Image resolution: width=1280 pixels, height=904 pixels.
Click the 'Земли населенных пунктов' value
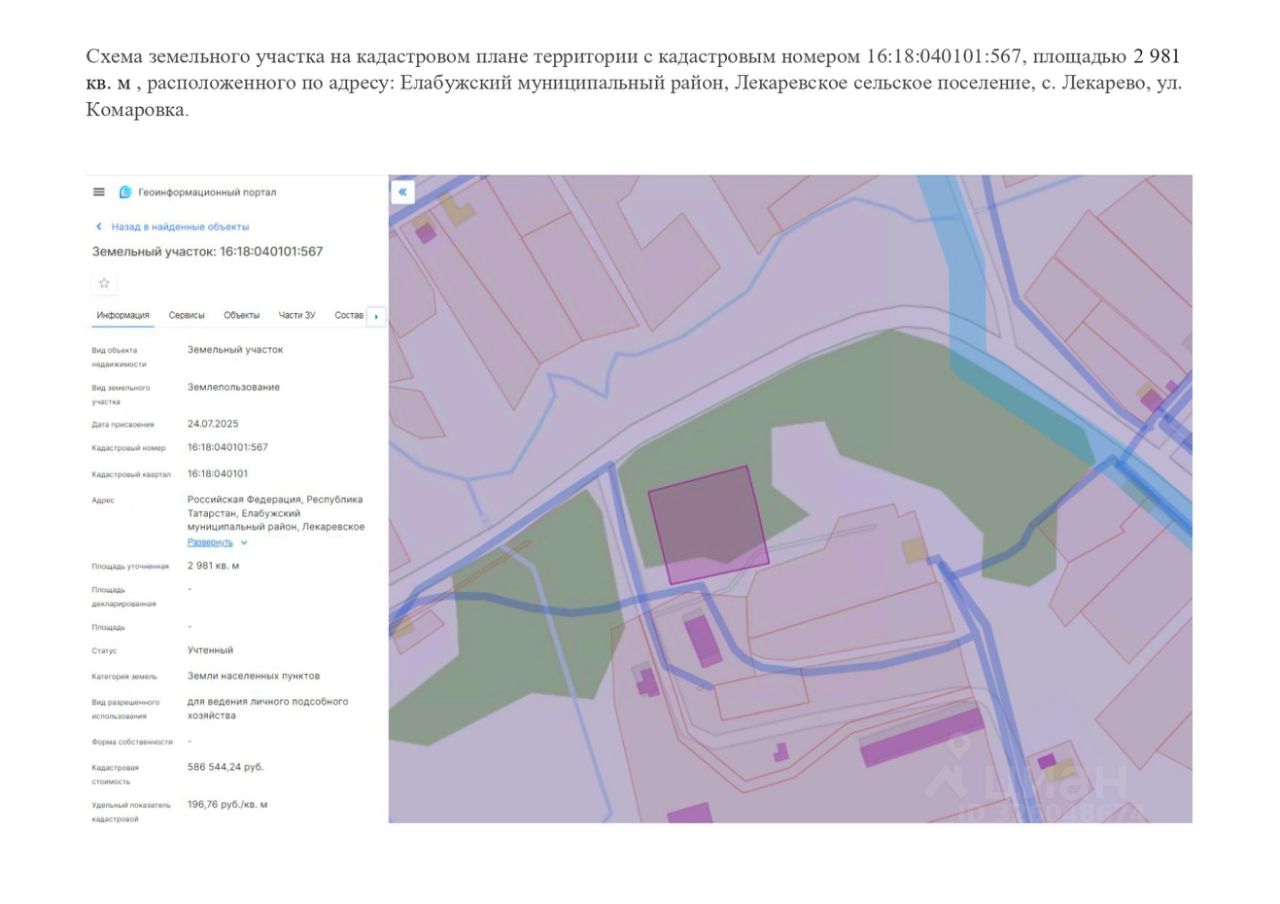pos(254,676)
